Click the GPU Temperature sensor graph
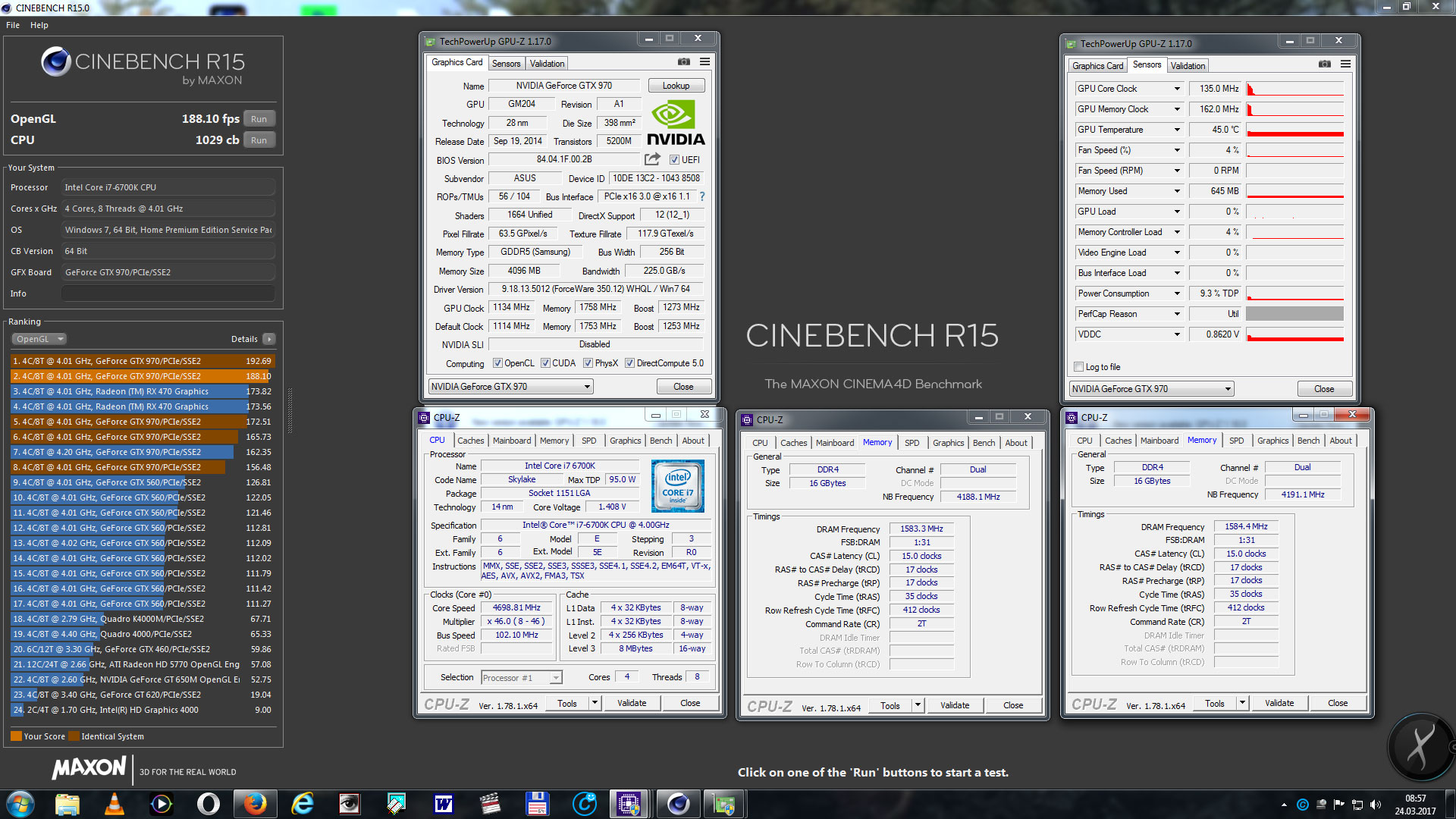Viewport: 1456px width, 819px height. coord(1294,130)
